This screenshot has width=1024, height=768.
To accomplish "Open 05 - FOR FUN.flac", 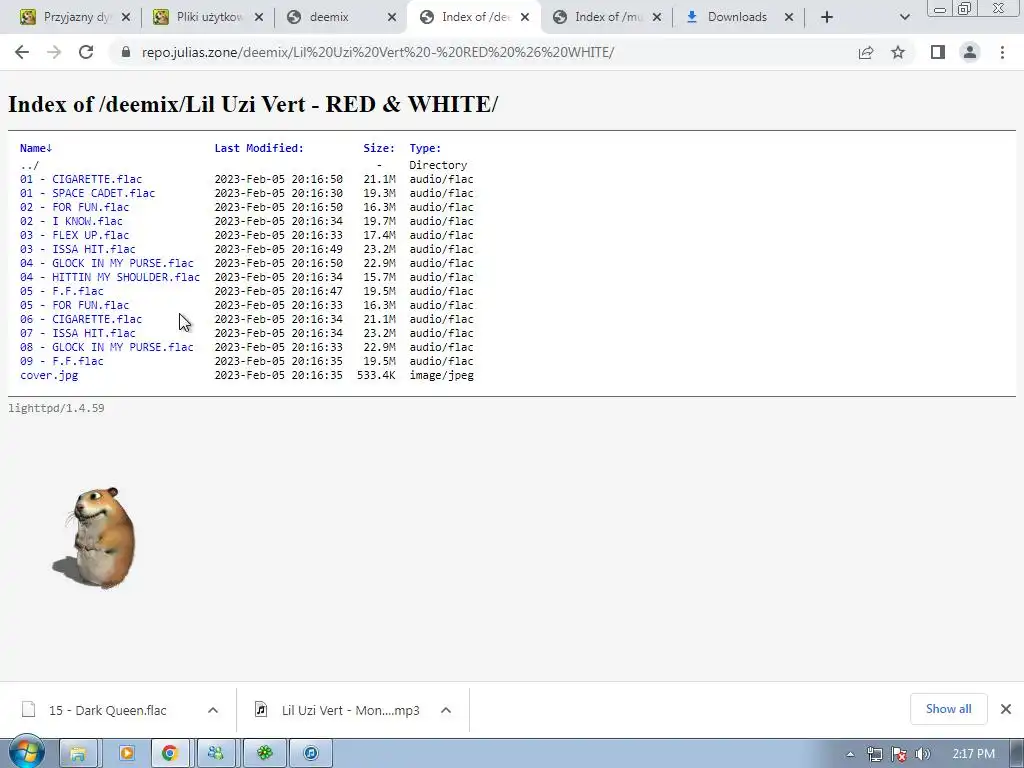I will click(74, 306).
